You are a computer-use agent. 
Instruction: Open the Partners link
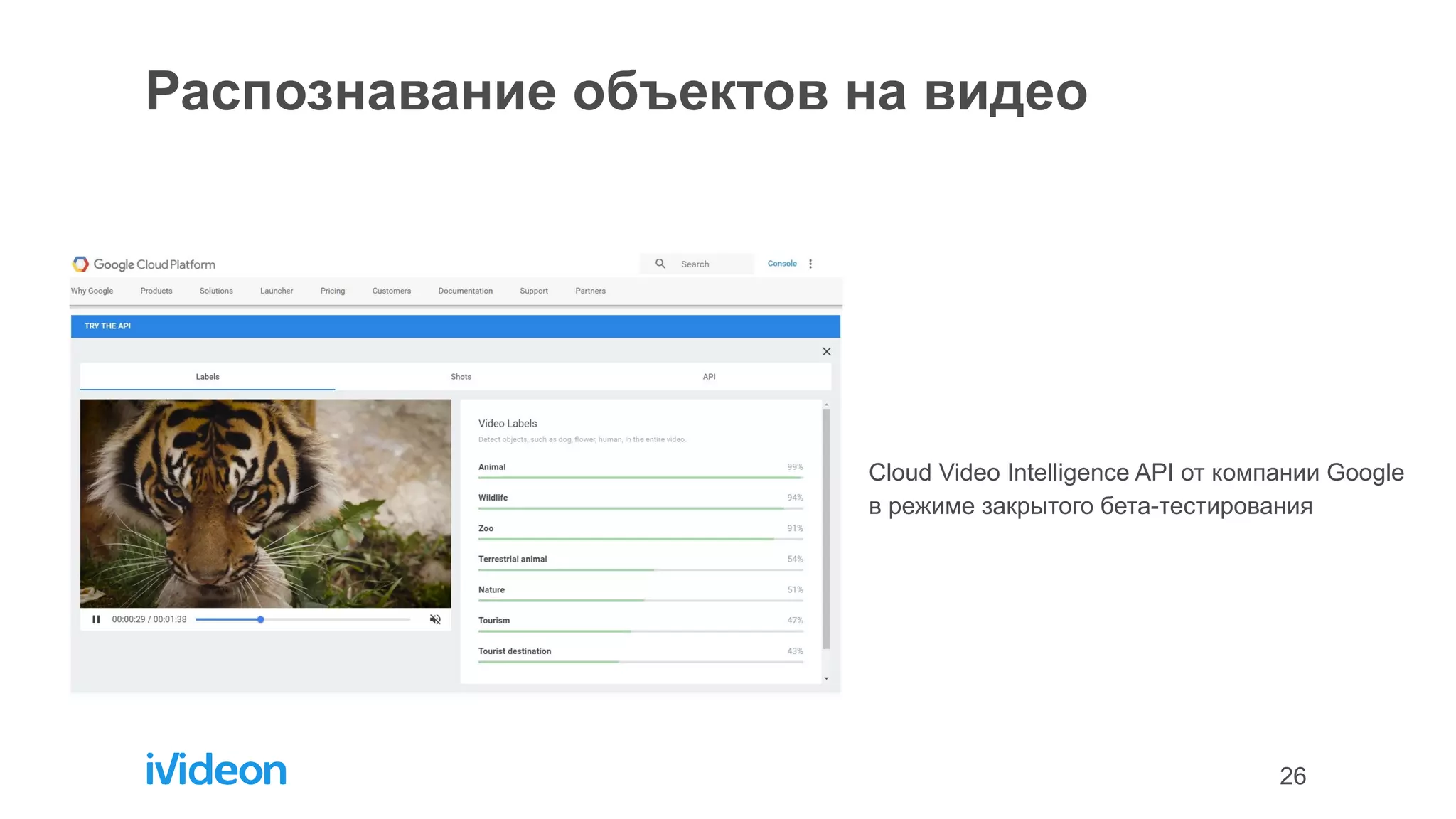coord(591,291)
